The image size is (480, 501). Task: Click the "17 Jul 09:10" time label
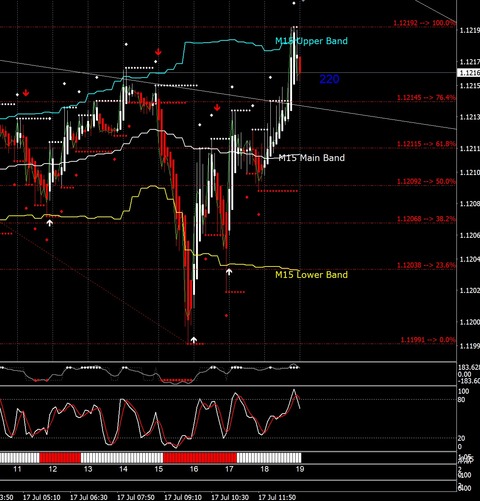tap(183, 497)
